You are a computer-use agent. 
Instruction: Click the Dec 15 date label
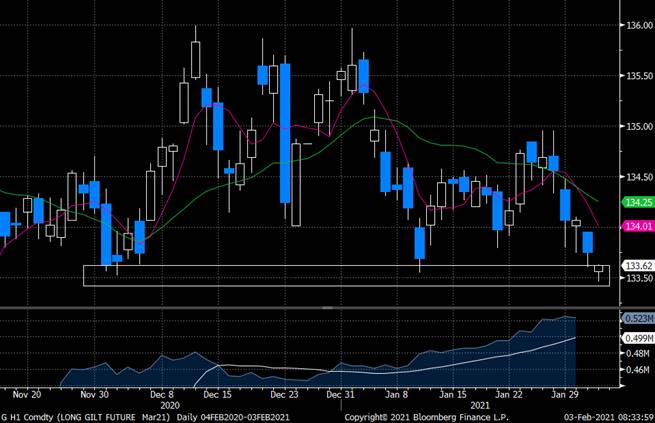point(217,395)
